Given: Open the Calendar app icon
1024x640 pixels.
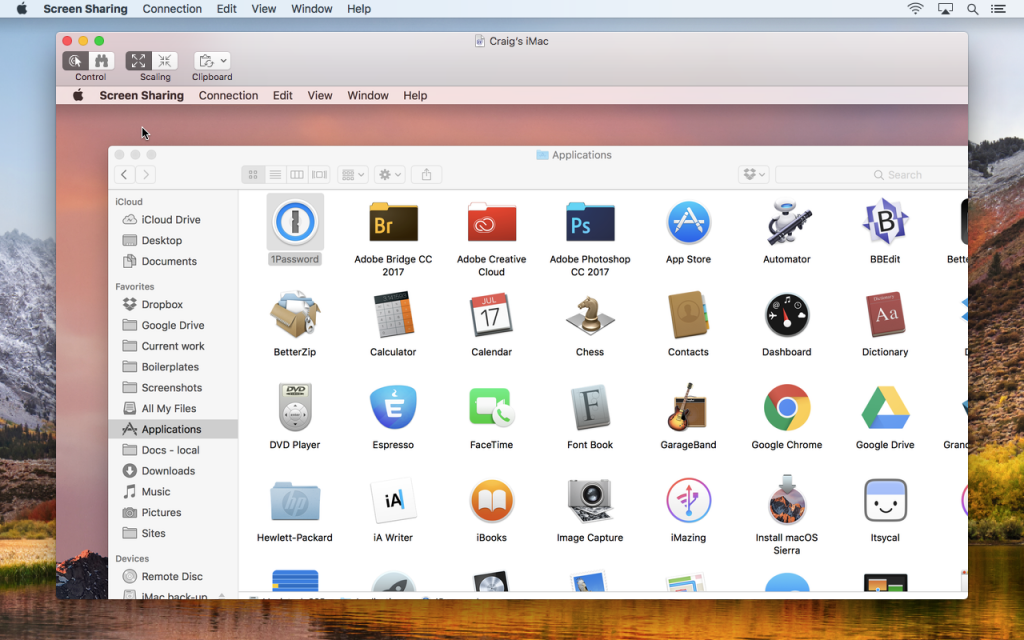Looking at the screenshot, I should pos(492,315).
